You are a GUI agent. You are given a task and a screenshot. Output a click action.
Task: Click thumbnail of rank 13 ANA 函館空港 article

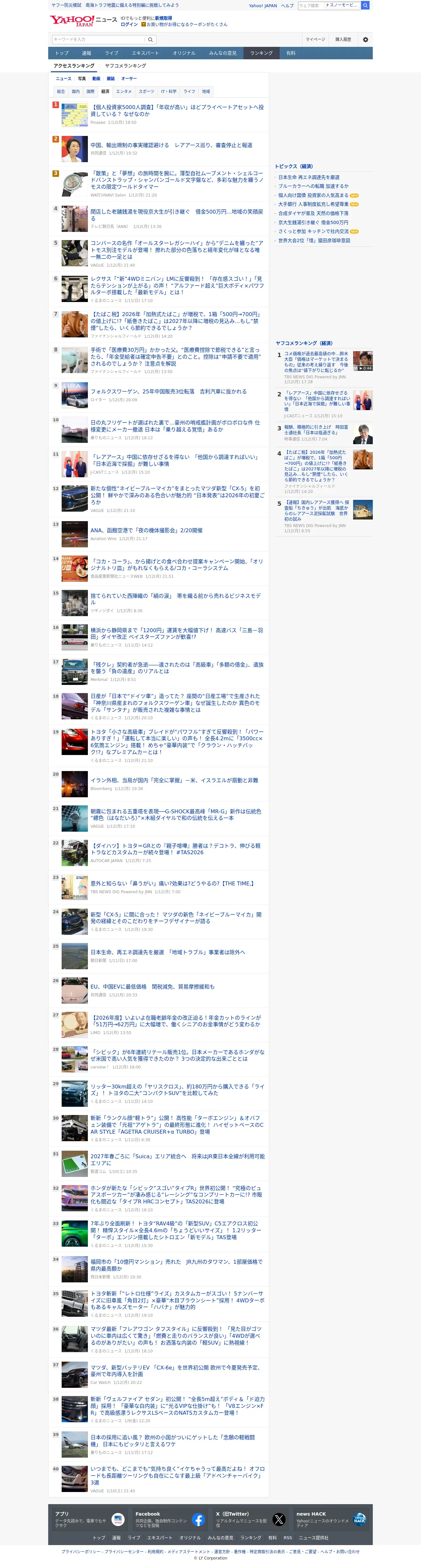74,535
